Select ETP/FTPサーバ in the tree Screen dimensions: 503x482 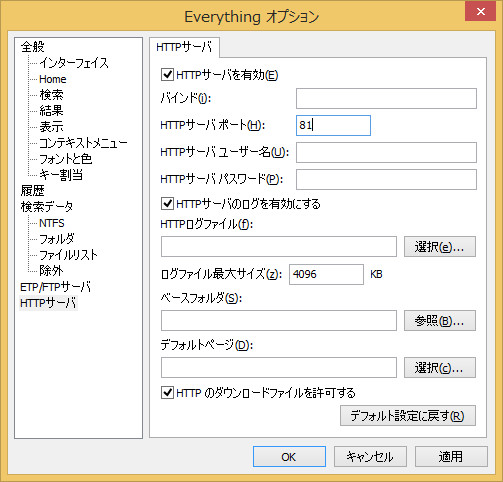55,287
